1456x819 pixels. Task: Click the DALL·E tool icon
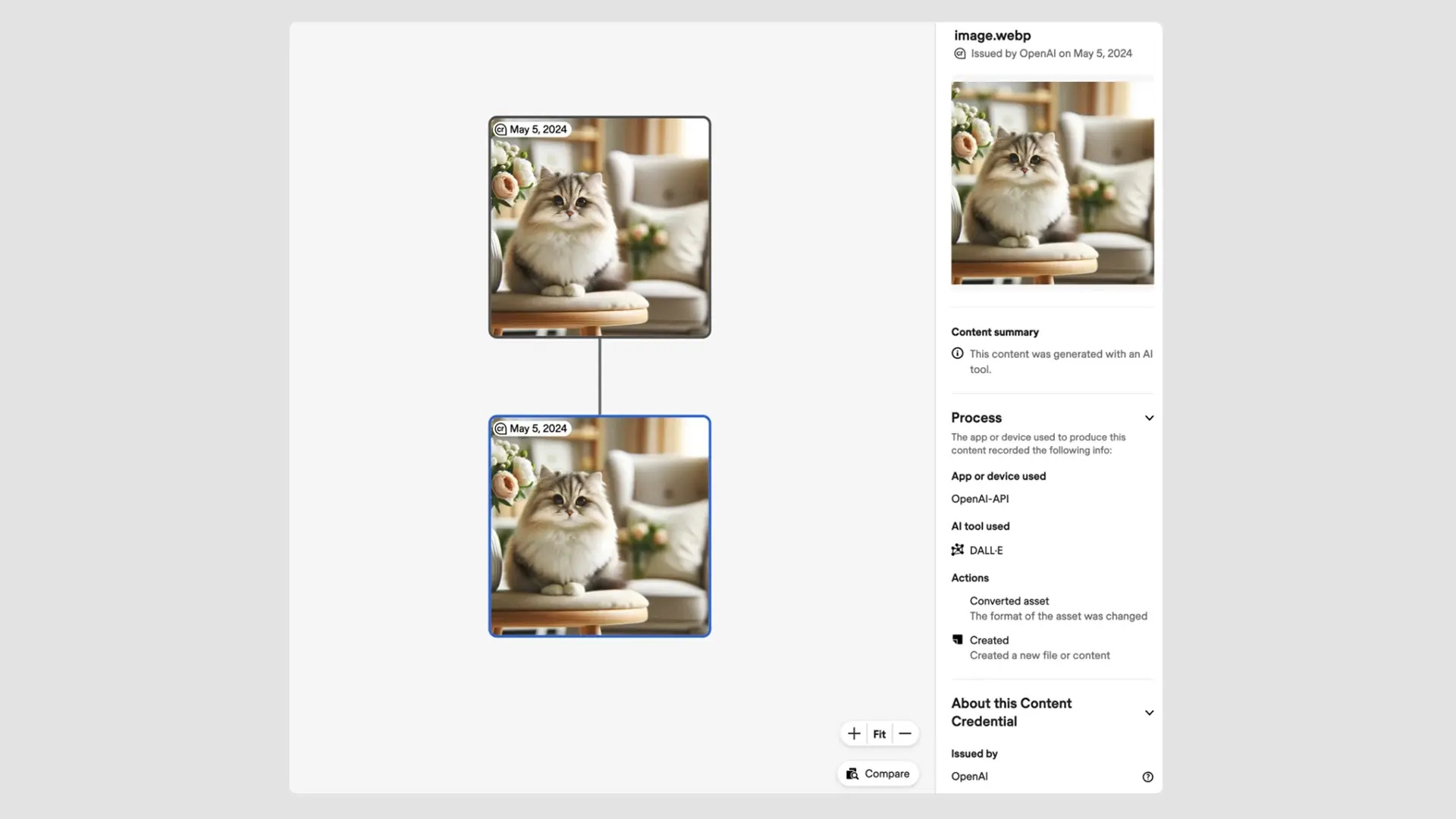click(958, 550)
